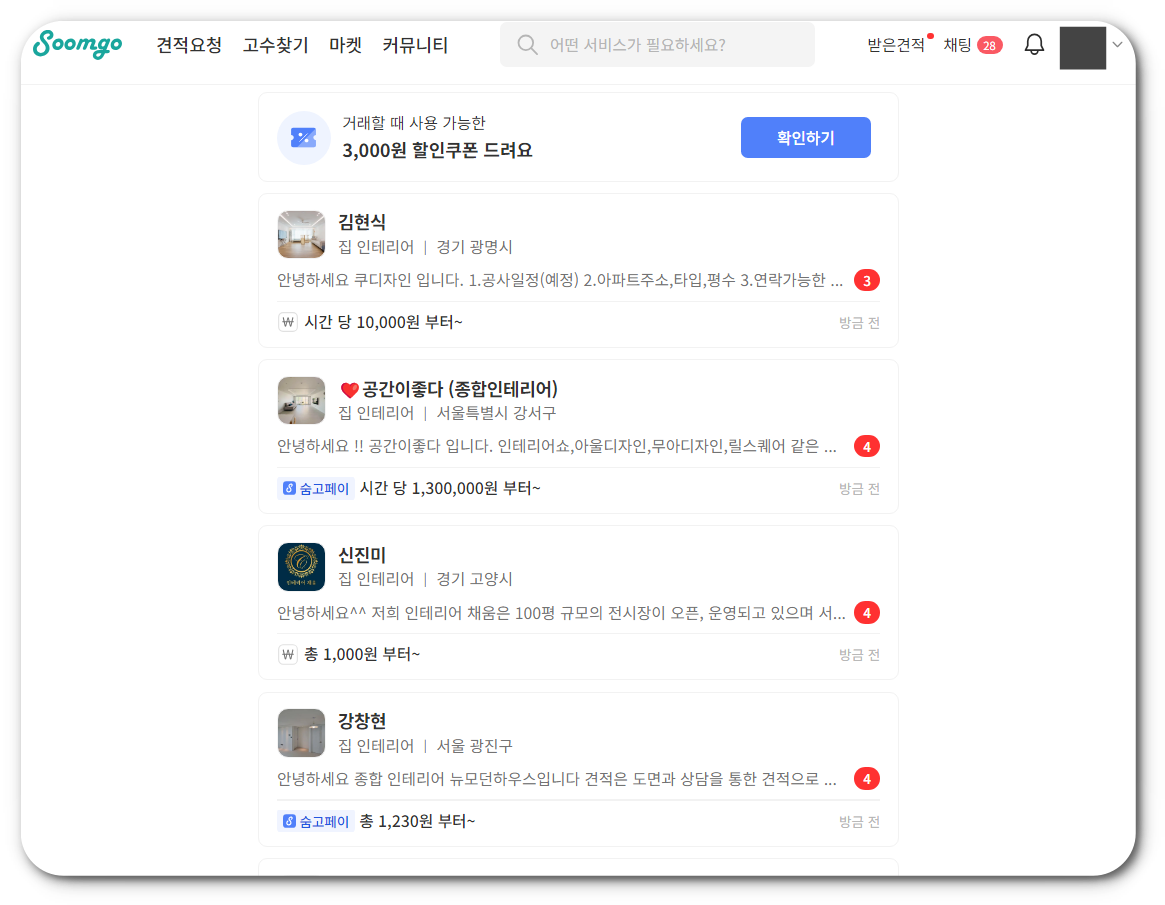The image size is (1165, 905).
Task: Click the 방금 전 timestamp on 김현식's card
Action: pyautogui.click(x=859, y=322)
